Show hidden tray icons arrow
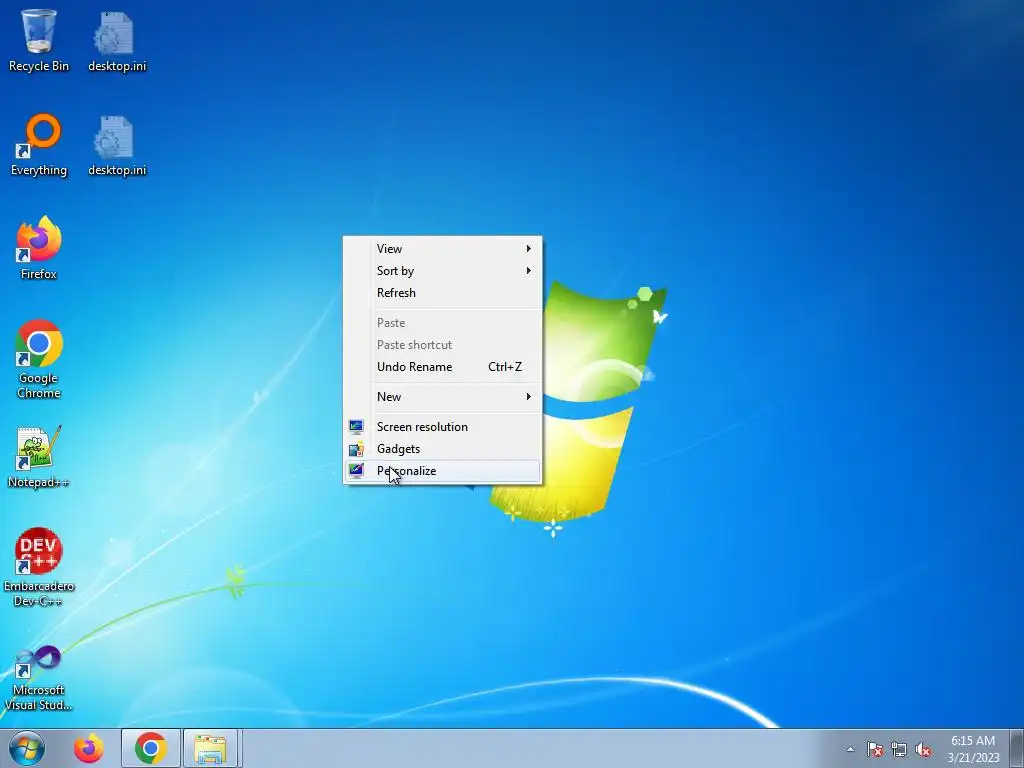Screen dimensions: 1024x768 pyautogui.click(x=850, y=749)
